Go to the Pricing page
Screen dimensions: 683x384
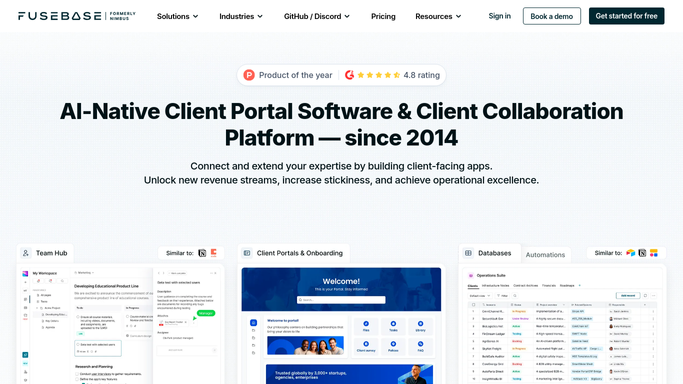(383, 16)
